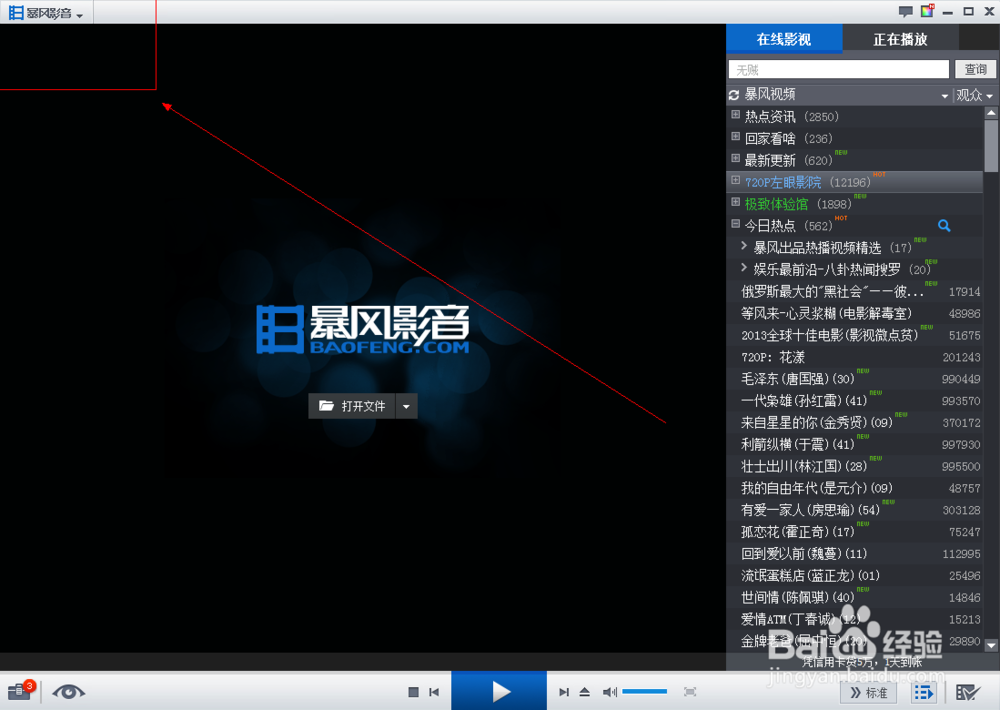Toggle the playlist panel icon
1000x710 pixels.
pyautogui.click(x=923, y=693)
